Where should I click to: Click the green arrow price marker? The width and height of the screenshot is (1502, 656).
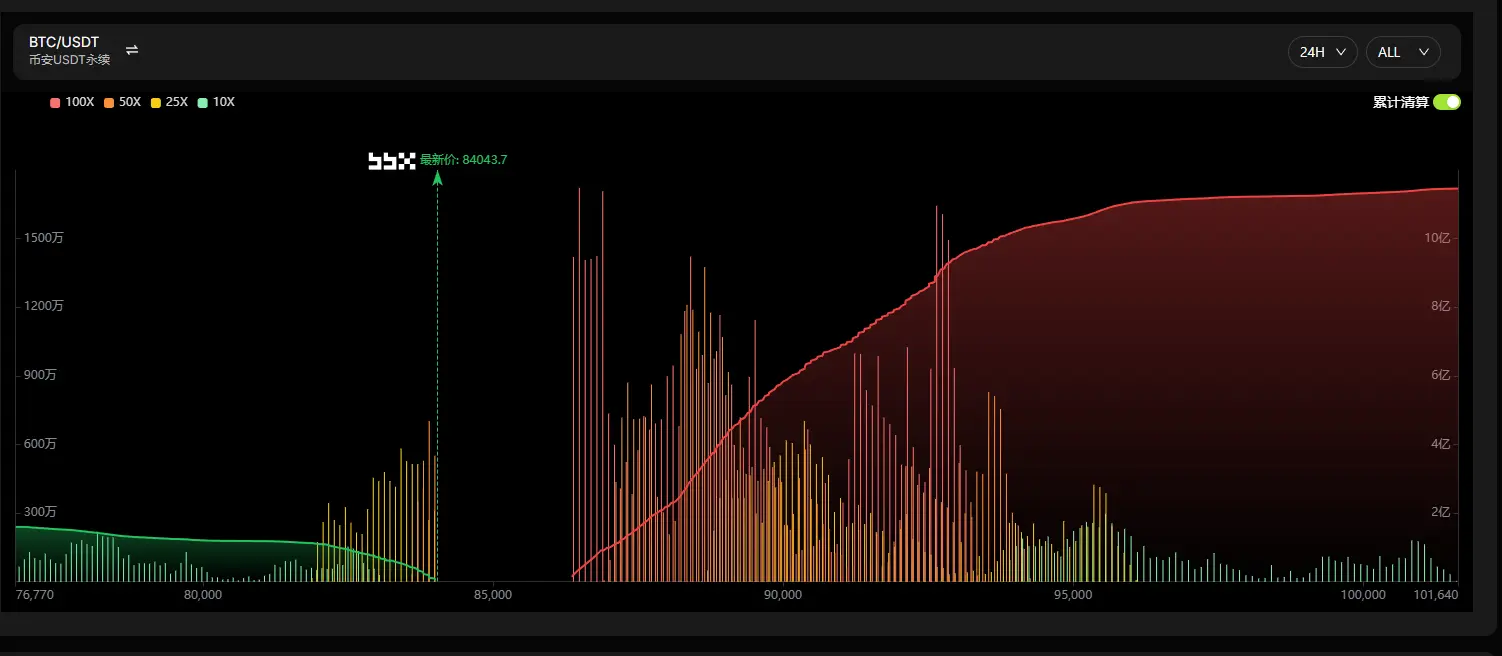coord(437,178)
